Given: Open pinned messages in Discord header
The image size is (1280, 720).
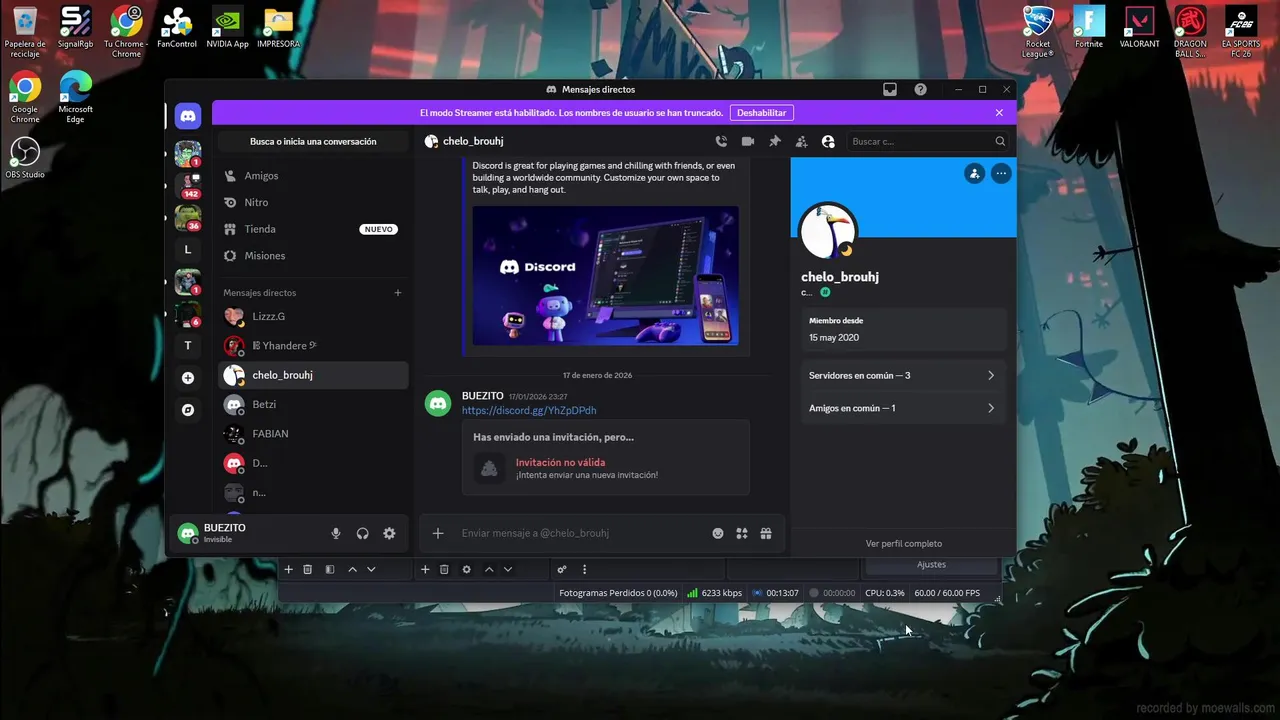Looking at the screenshot, I should point(775,142).
